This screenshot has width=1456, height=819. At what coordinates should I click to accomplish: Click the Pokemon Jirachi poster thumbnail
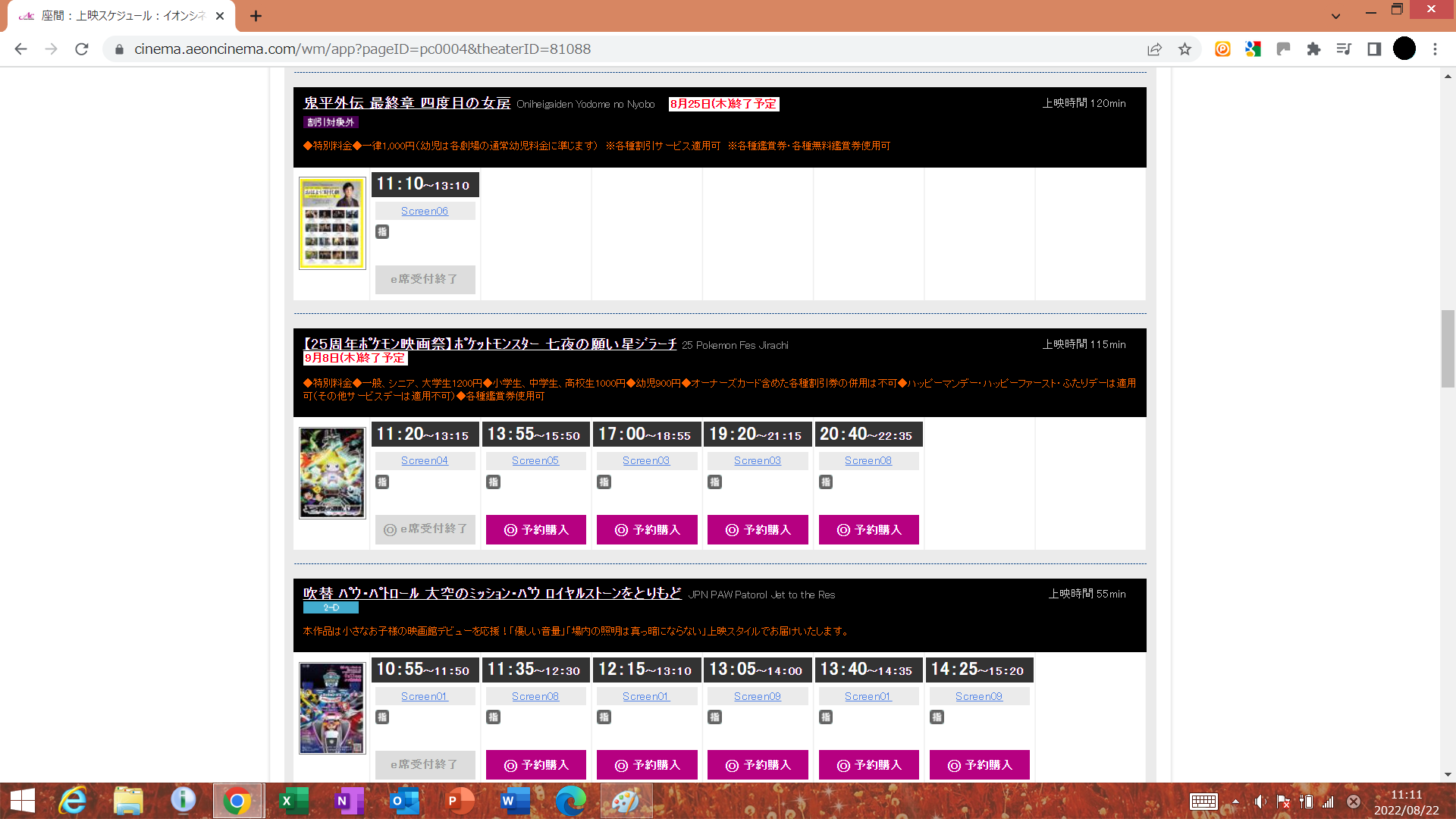[x=332, y=473]
